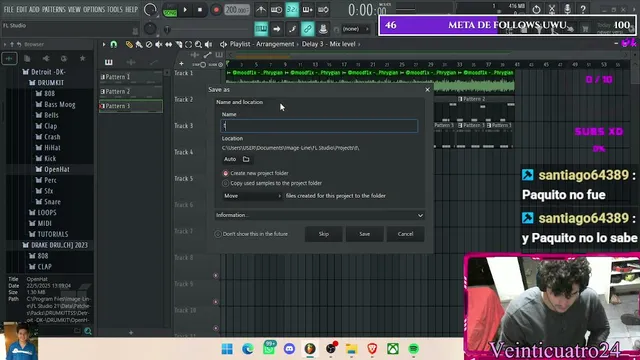Select the draw (pencil) tool in playlist toolbar

[x=129, y=44]
